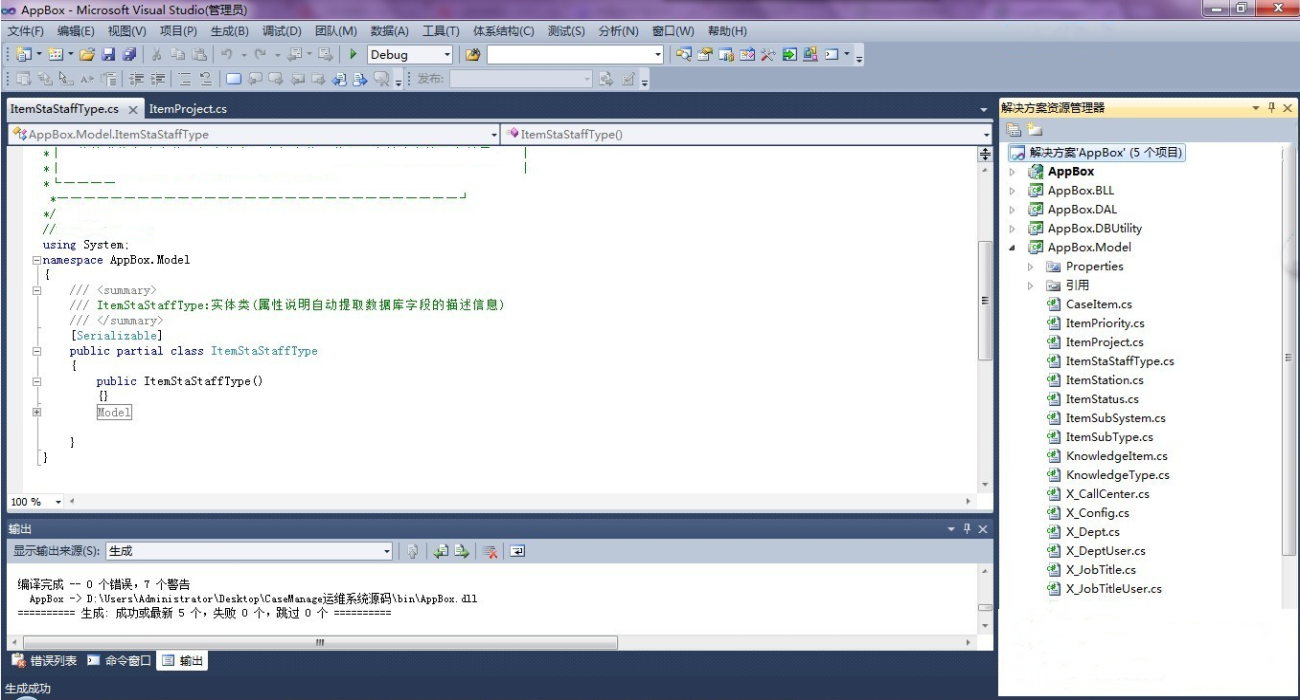1300x700 pixels.
Task: Close the ItemStaStaffType.cs tab with its X
Action: tap(133, 110)
